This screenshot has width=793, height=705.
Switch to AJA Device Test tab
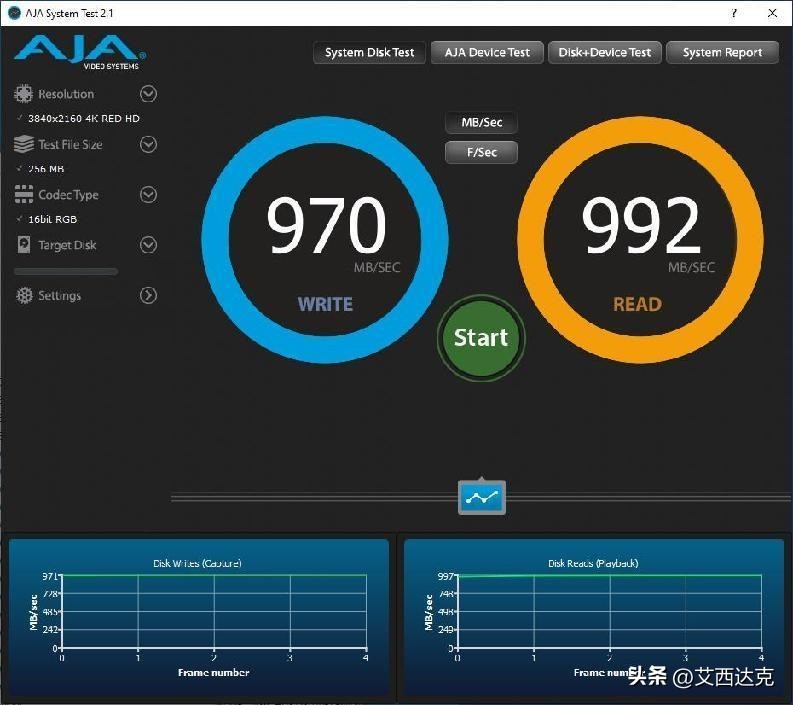tap(487, 53)
